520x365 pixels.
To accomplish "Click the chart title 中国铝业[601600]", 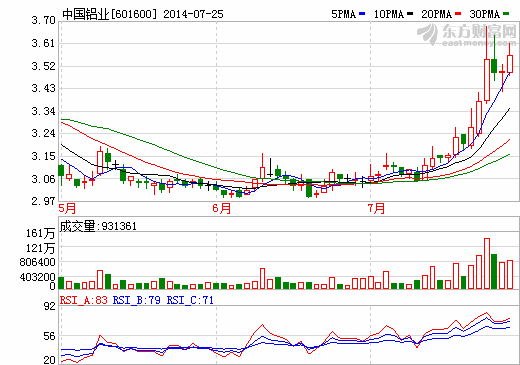I will (109, 14).
